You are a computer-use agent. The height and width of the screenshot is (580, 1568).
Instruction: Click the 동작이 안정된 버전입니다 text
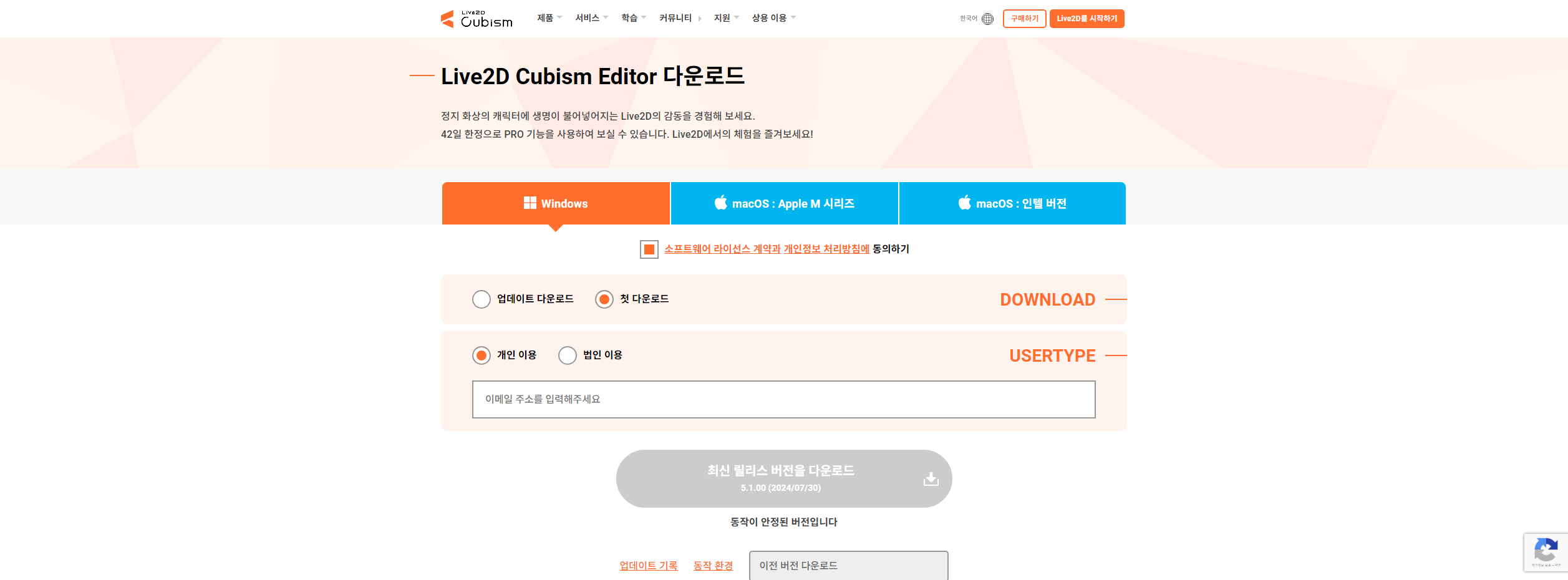click(784, 522)
